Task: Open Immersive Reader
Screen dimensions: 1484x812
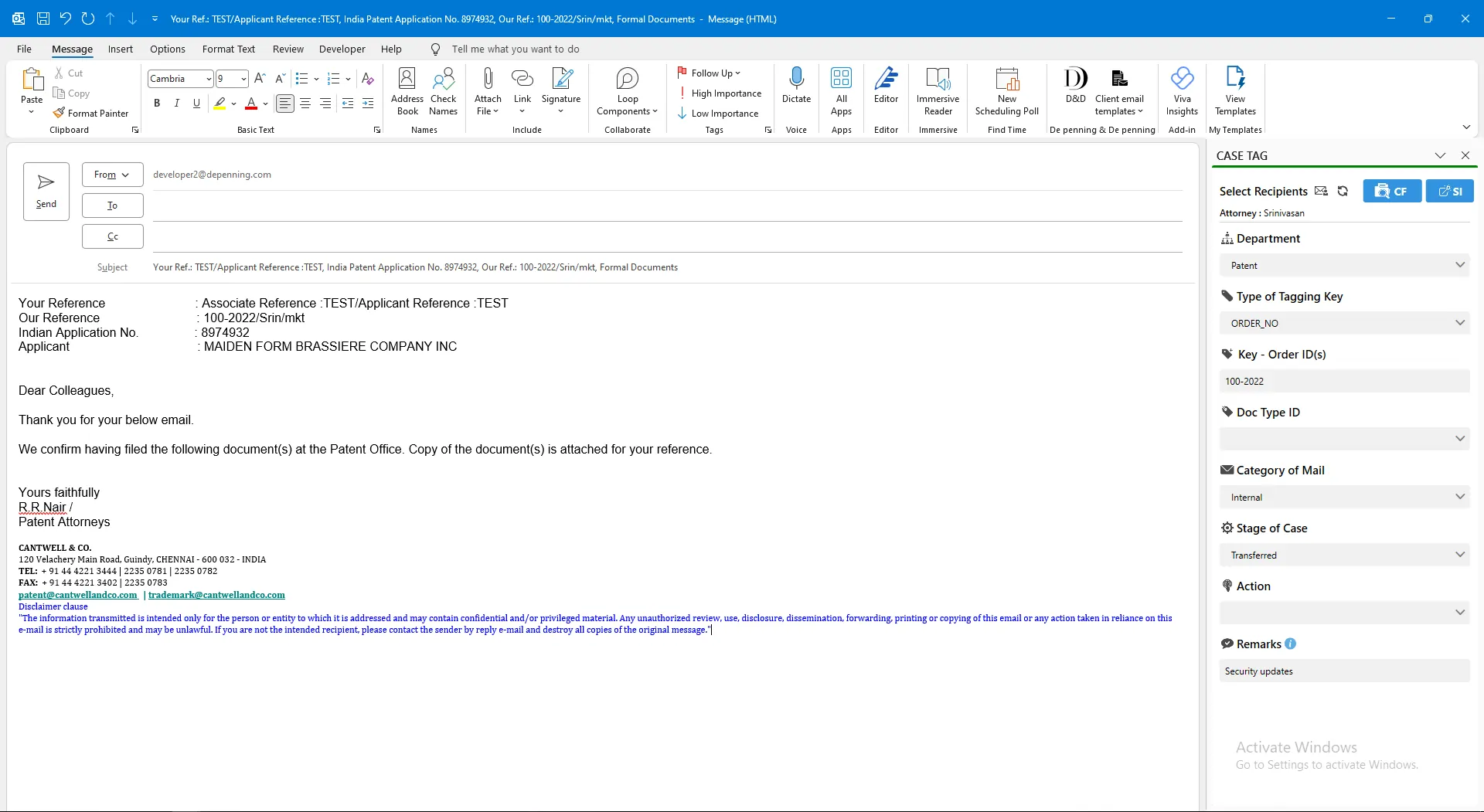Action: 938,92
